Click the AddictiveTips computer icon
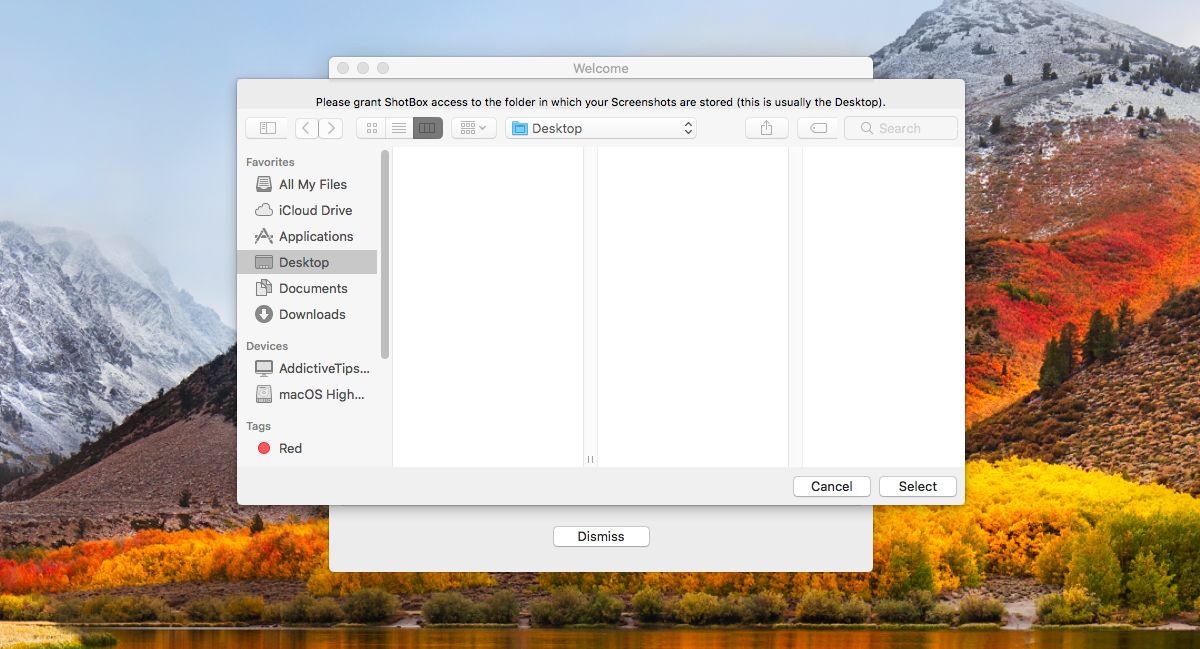Viewport: 1200px width, 649px height. tap(264, 368)
